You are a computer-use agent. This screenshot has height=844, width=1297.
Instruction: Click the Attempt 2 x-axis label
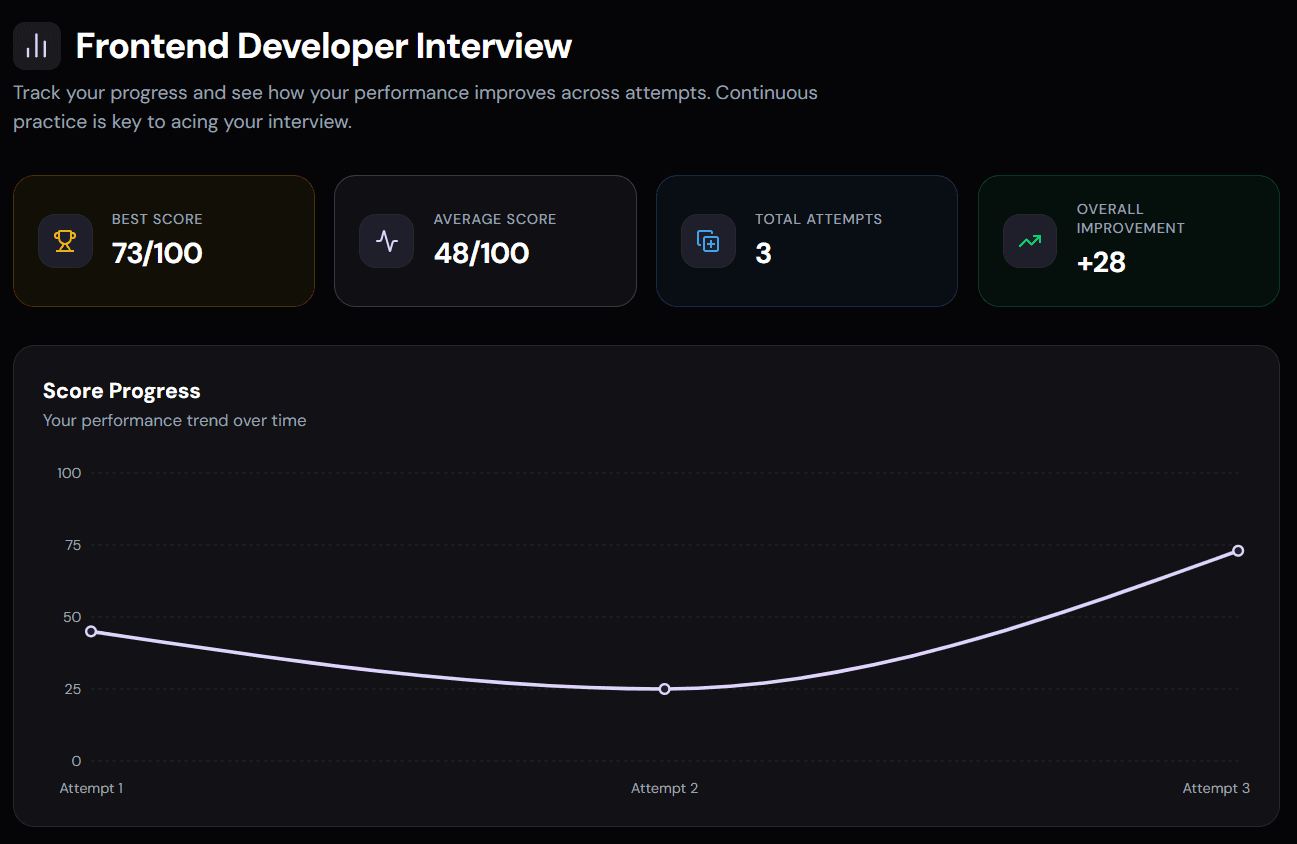coord(665,788)
